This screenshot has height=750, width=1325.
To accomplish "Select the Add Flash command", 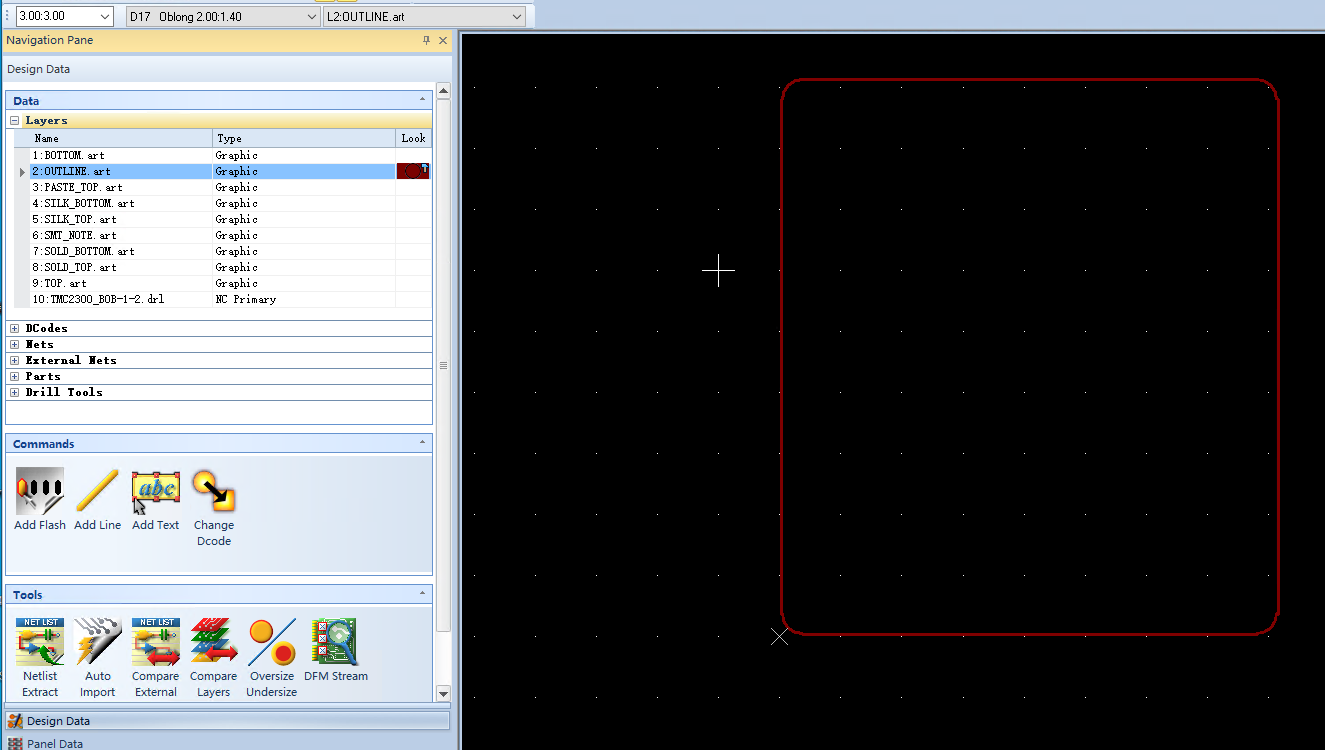I will click(39, 497).
